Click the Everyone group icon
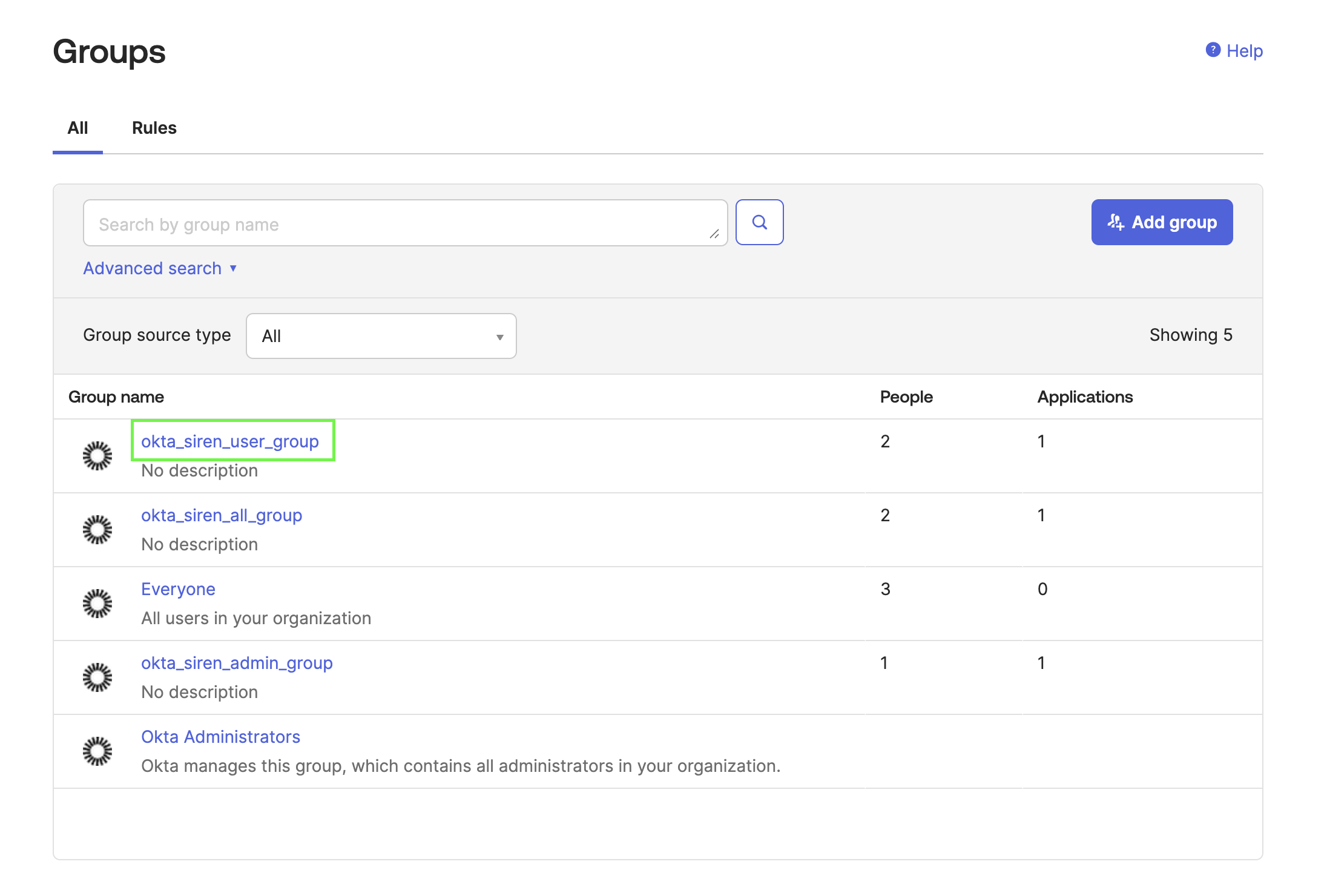Viewport: 1327px width, 896px height. pos(97,604)
